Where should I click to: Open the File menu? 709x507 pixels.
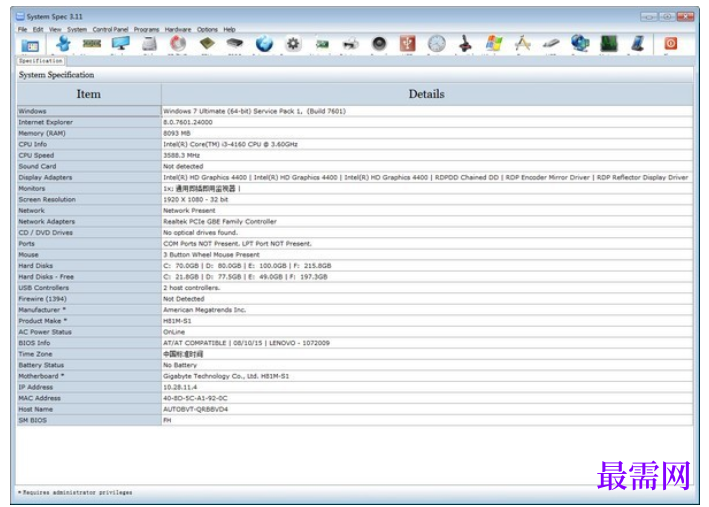pyautogui.click(x=22, y=29)
